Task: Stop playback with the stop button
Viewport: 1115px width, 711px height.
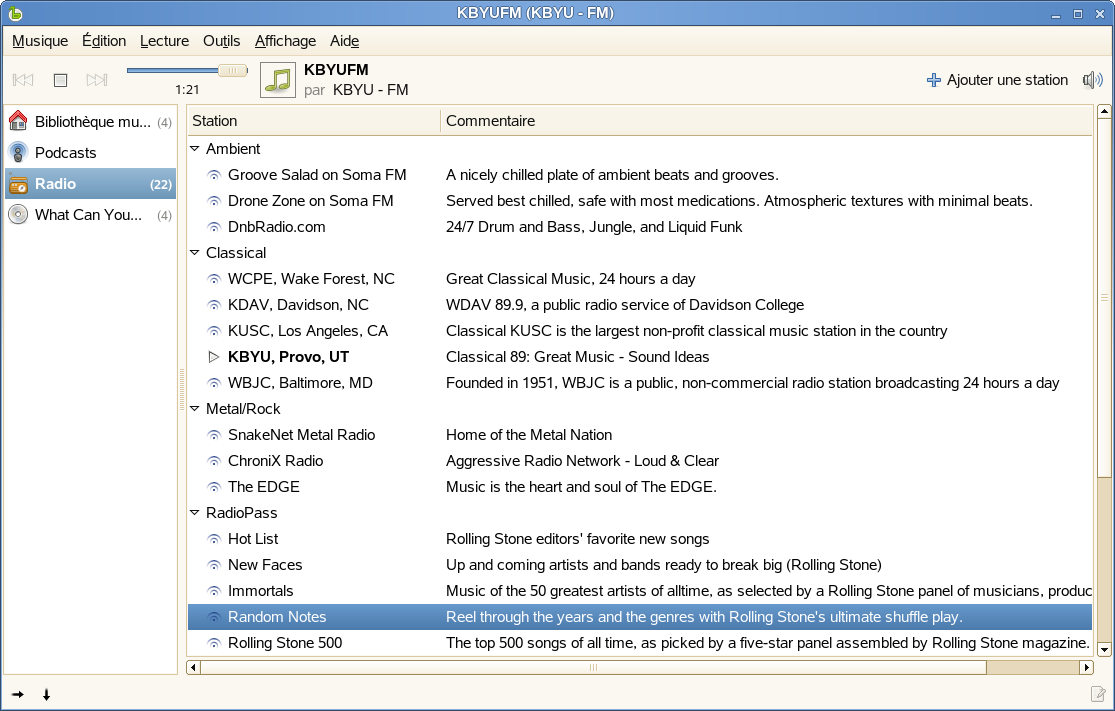Action: [x=60, y=80]
